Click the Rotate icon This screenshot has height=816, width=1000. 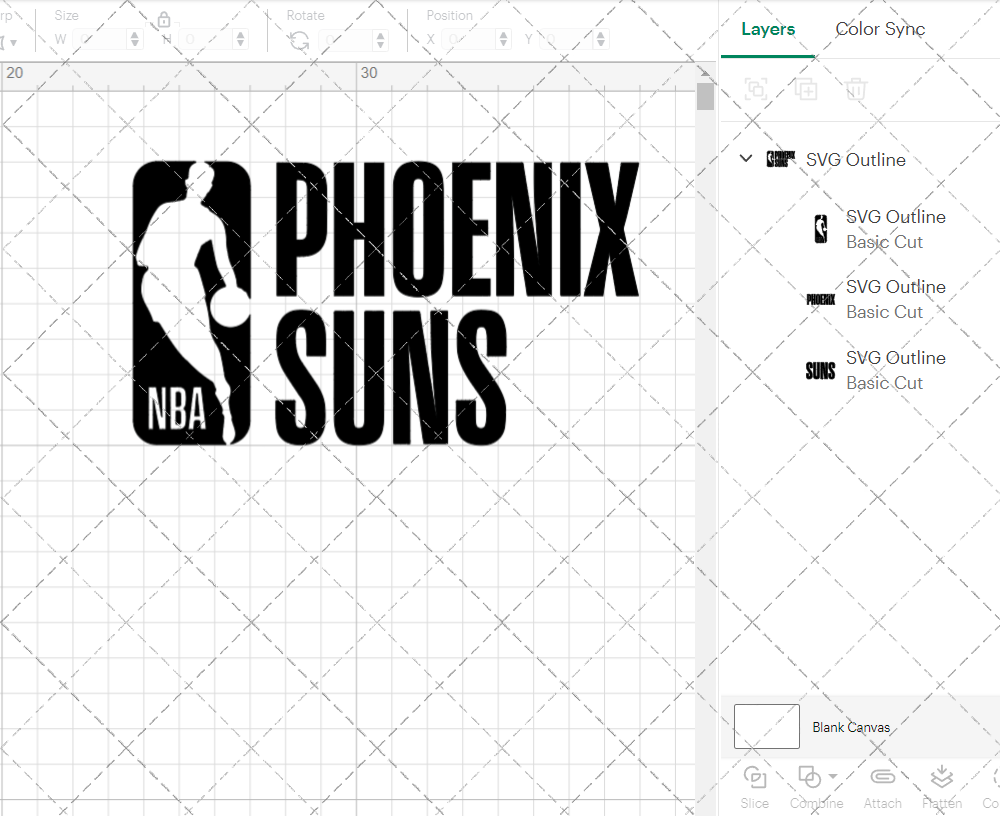click(x=298, y=41)
